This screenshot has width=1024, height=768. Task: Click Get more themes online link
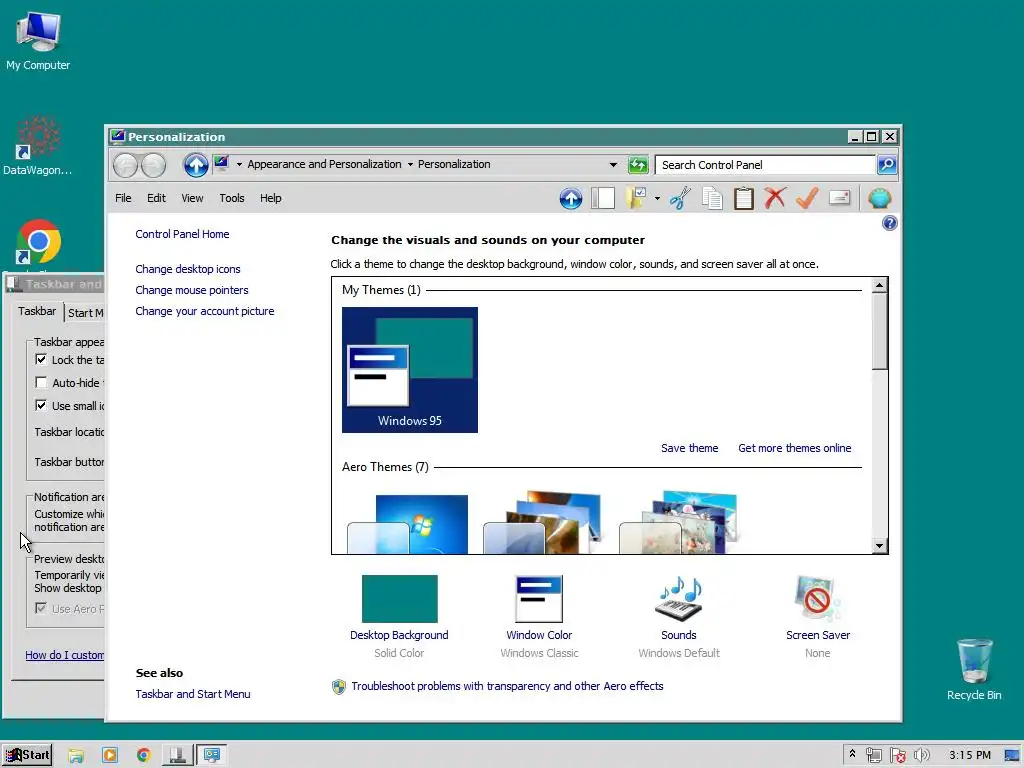point(794,448)
